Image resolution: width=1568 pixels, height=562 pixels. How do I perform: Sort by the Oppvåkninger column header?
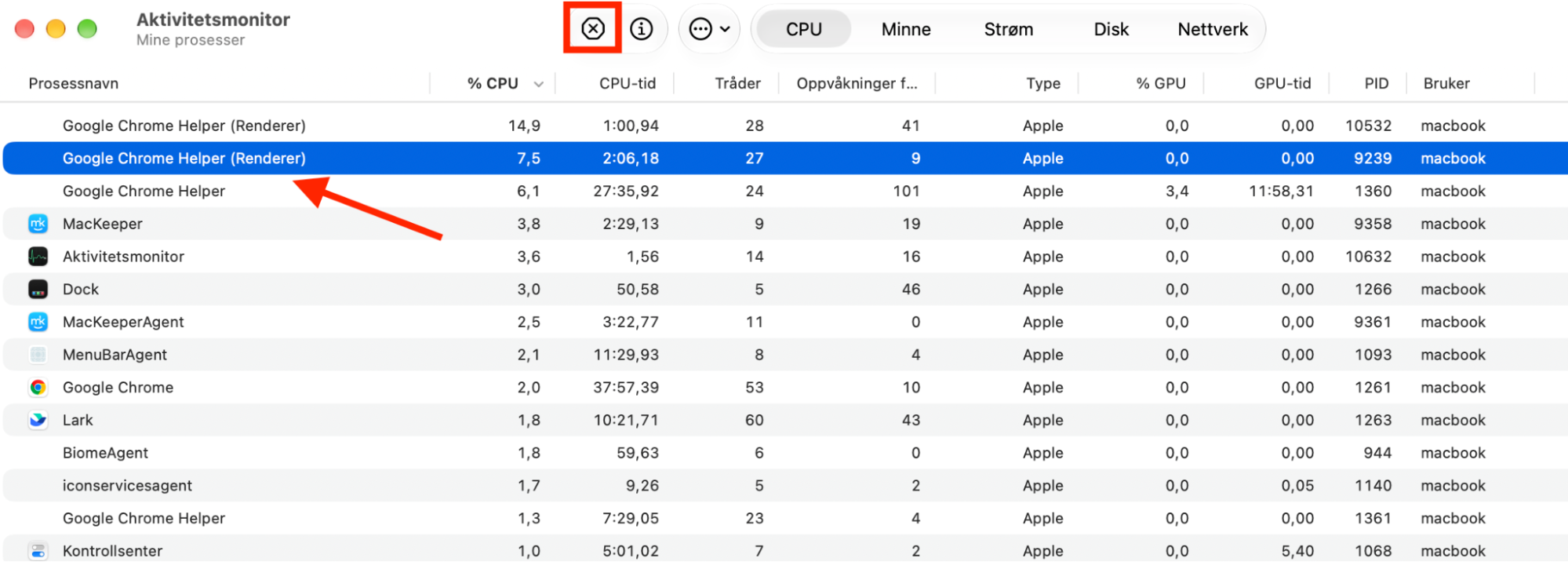[857, 83]
